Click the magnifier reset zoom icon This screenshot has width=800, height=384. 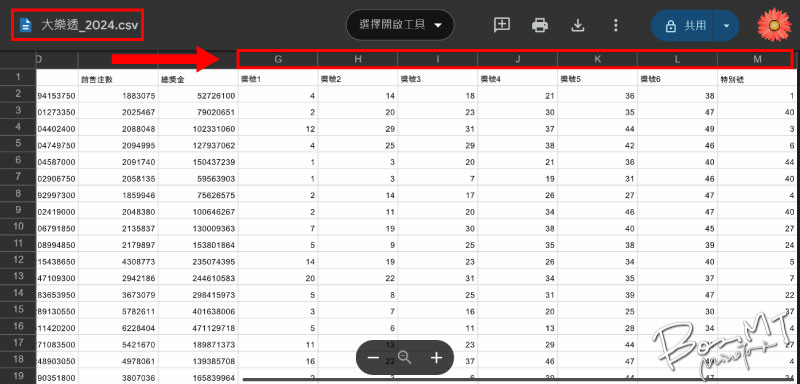tap(405, 357)
